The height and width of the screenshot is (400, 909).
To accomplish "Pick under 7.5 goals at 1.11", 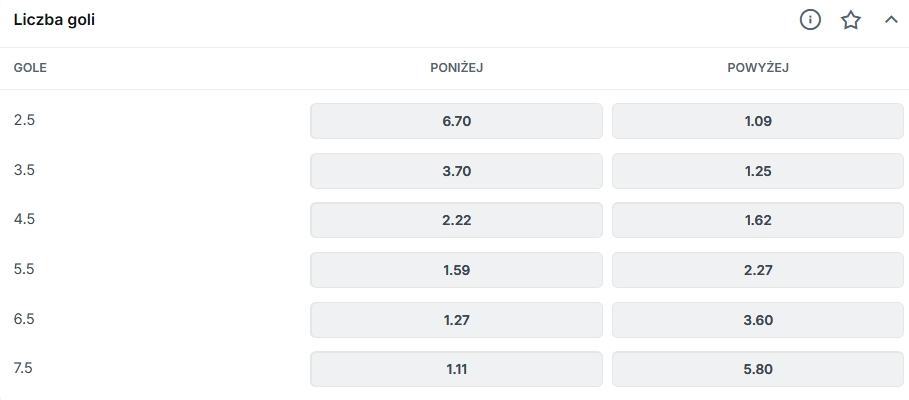I will (456, 369).
